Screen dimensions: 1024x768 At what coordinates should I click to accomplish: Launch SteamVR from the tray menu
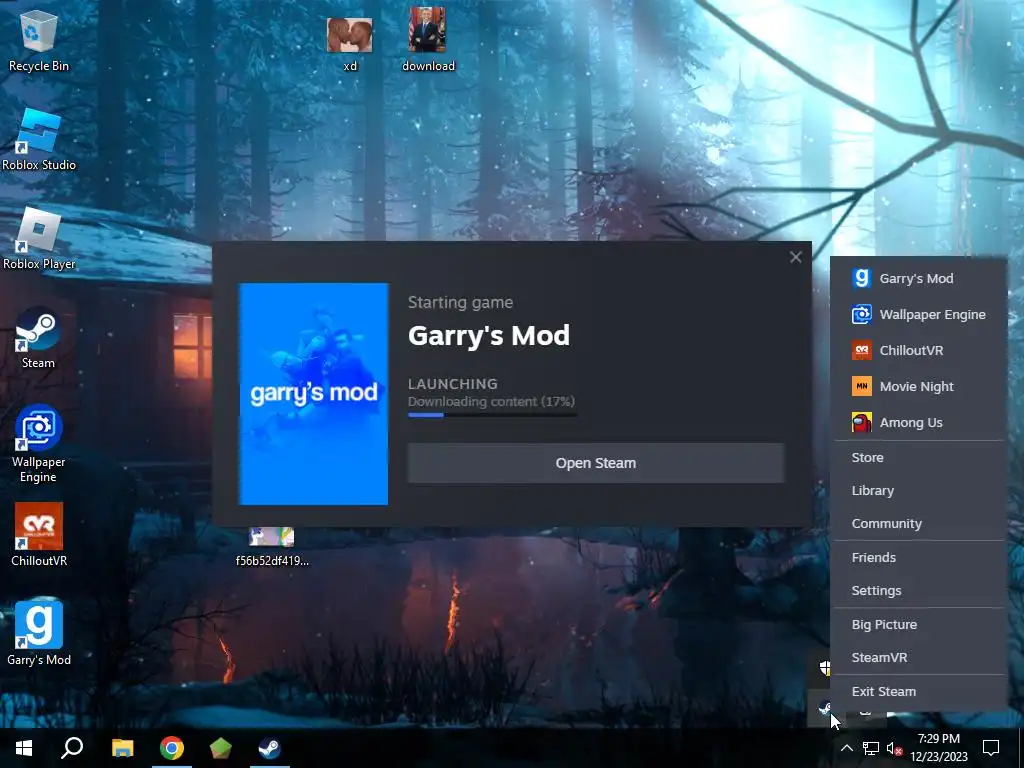(919, 658)
